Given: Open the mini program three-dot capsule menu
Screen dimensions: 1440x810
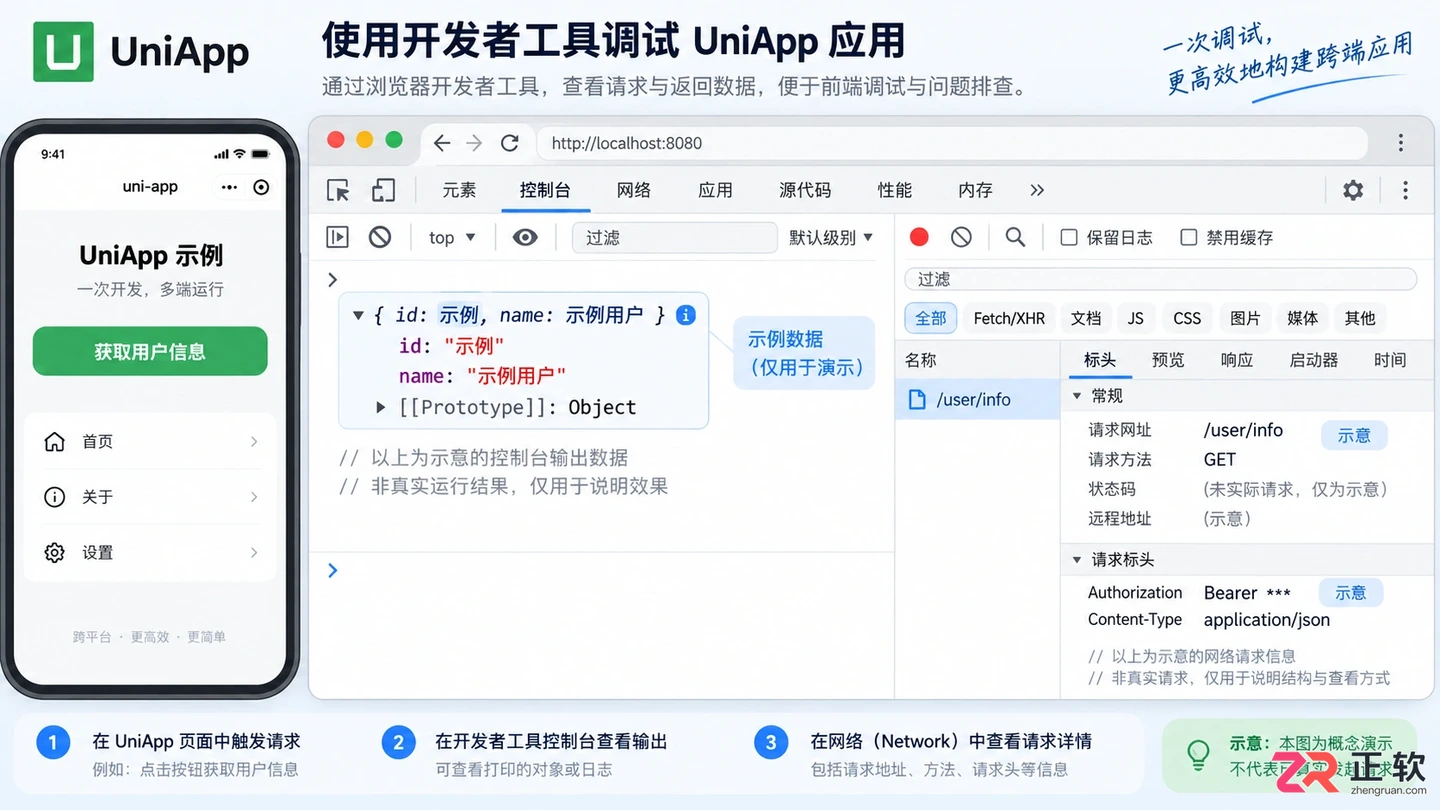Looking at the screenshot, I should click(x=230, y=187).
